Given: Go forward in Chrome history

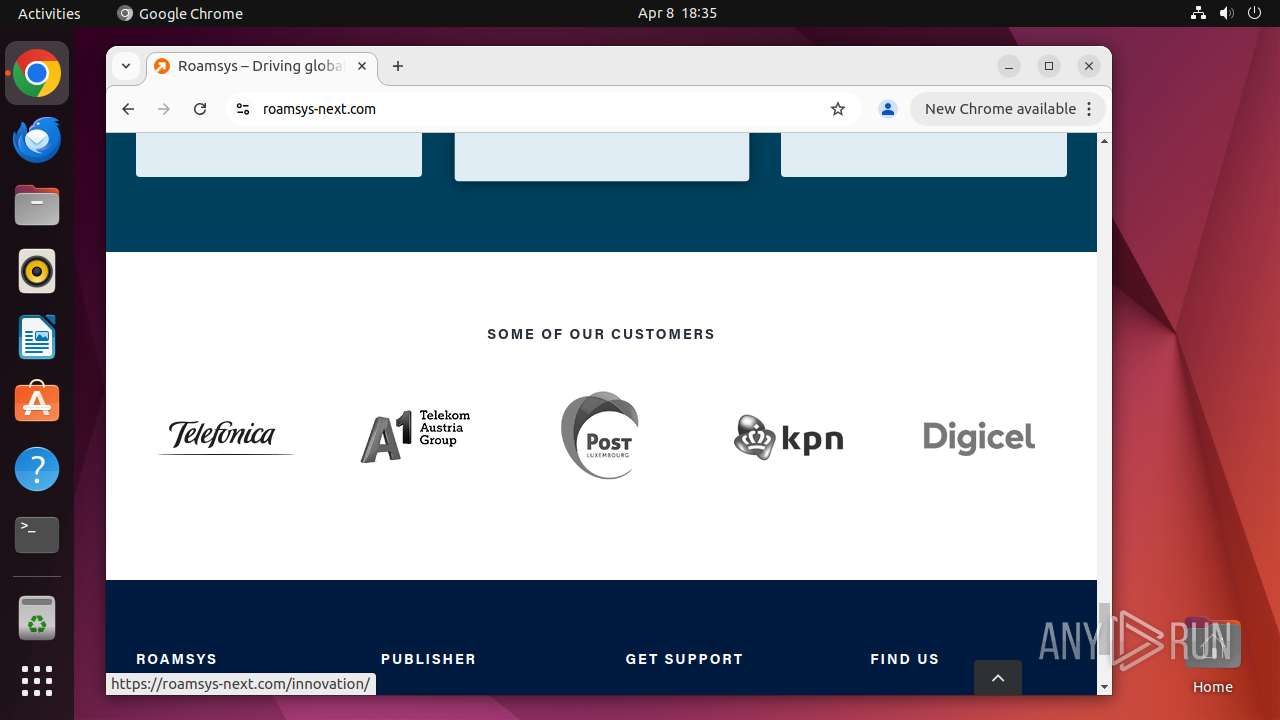Looking at the screenshot, I should tap(164, 109).
